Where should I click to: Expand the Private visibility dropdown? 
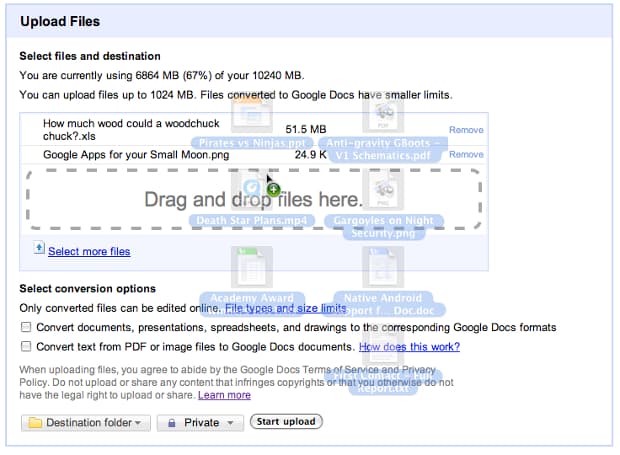tap(200, 423)
